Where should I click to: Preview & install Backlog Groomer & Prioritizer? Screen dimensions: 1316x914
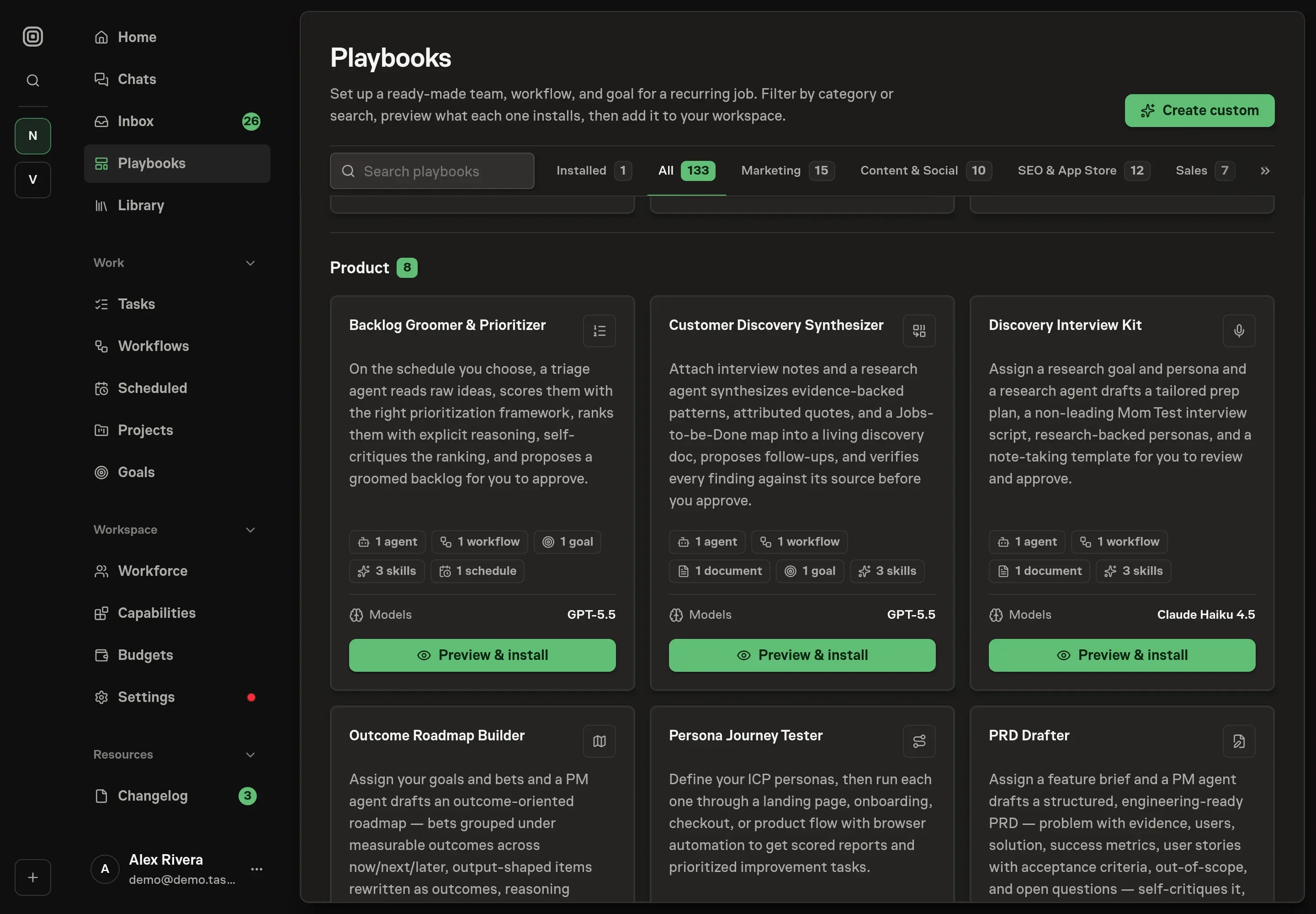(x=482, y=655)
